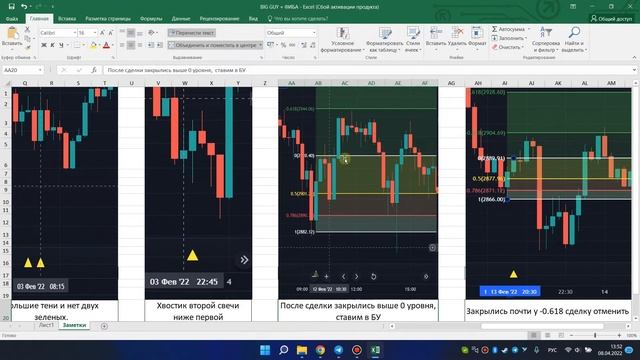This screenshot has width=640, height=360.
Task: Select the Page Layout view button in the status bar
Action: (547, 335)
